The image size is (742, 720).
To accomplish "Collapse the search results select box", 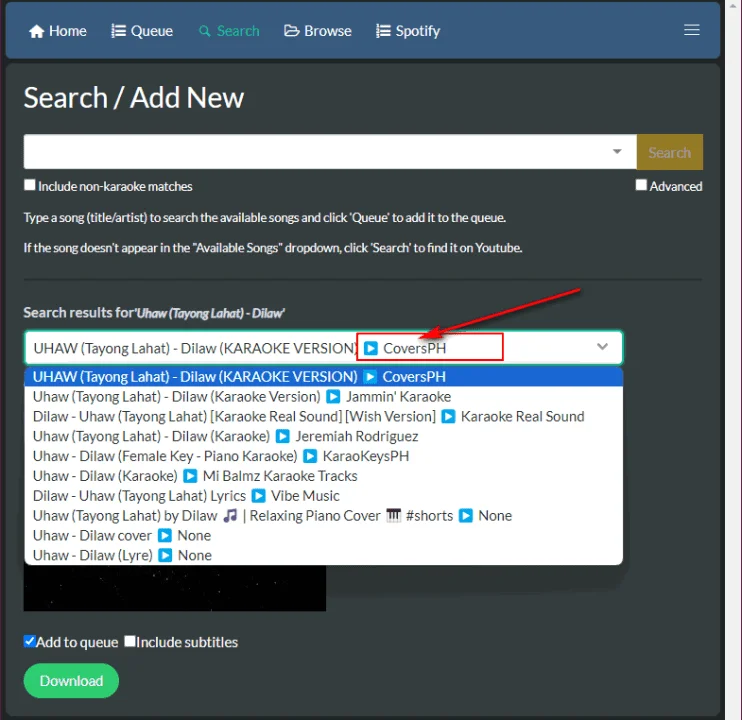I will (323, 348).
